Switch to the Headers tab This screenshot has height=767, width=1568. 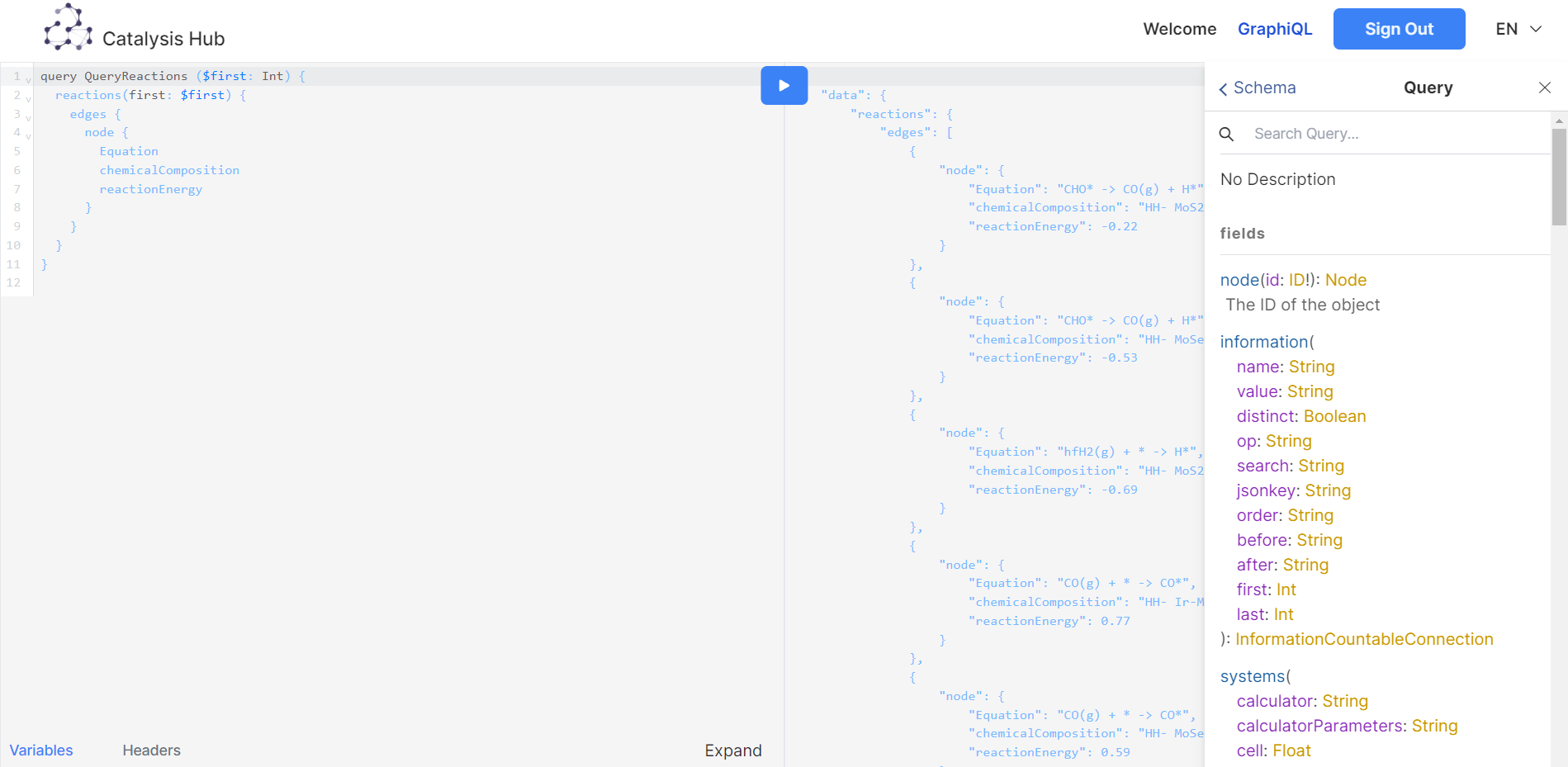click(151, 750)
